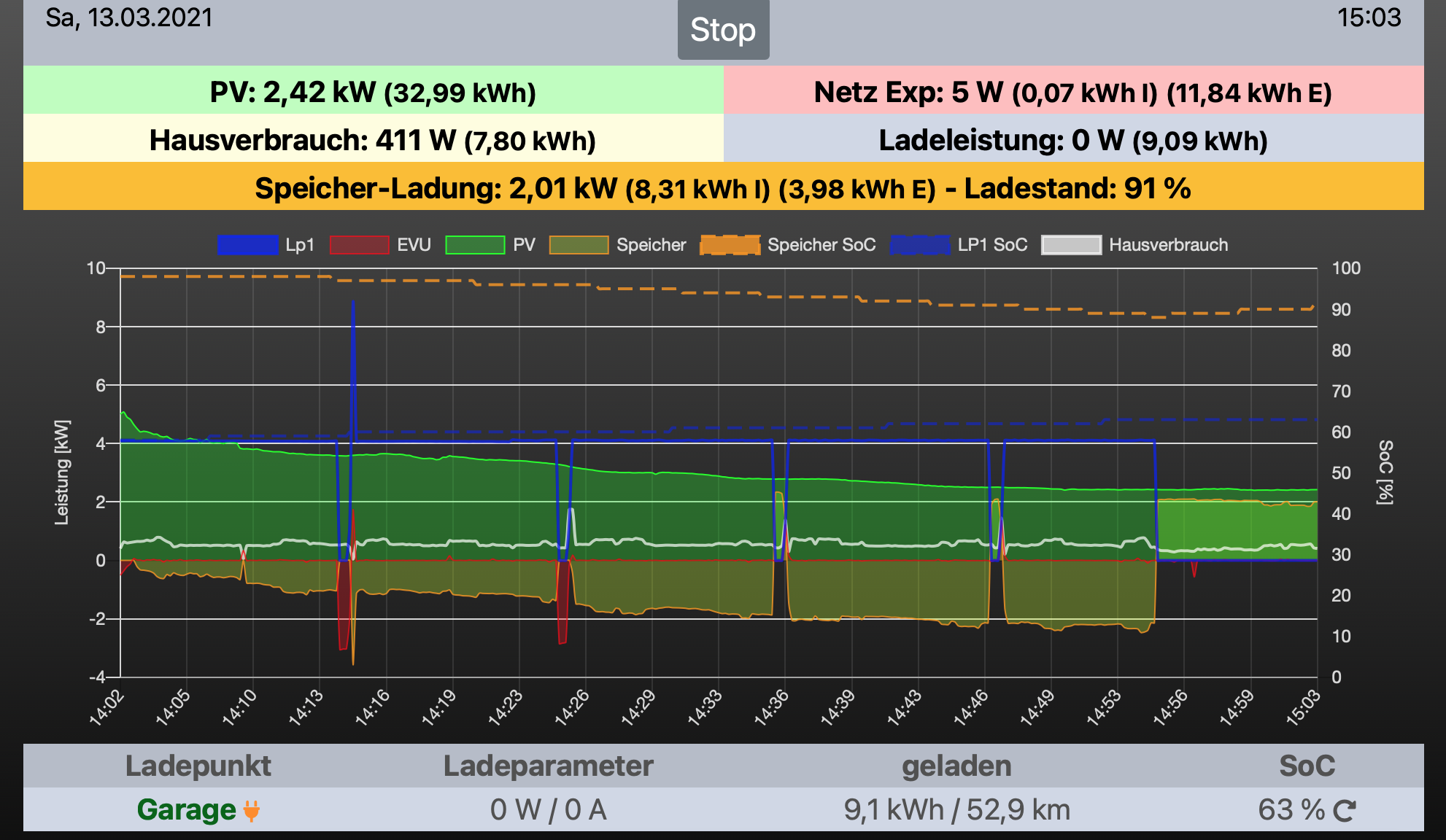Screen dimensions: 1446x840
Task: Open the Garage charge point link
Action: (186, 810)
